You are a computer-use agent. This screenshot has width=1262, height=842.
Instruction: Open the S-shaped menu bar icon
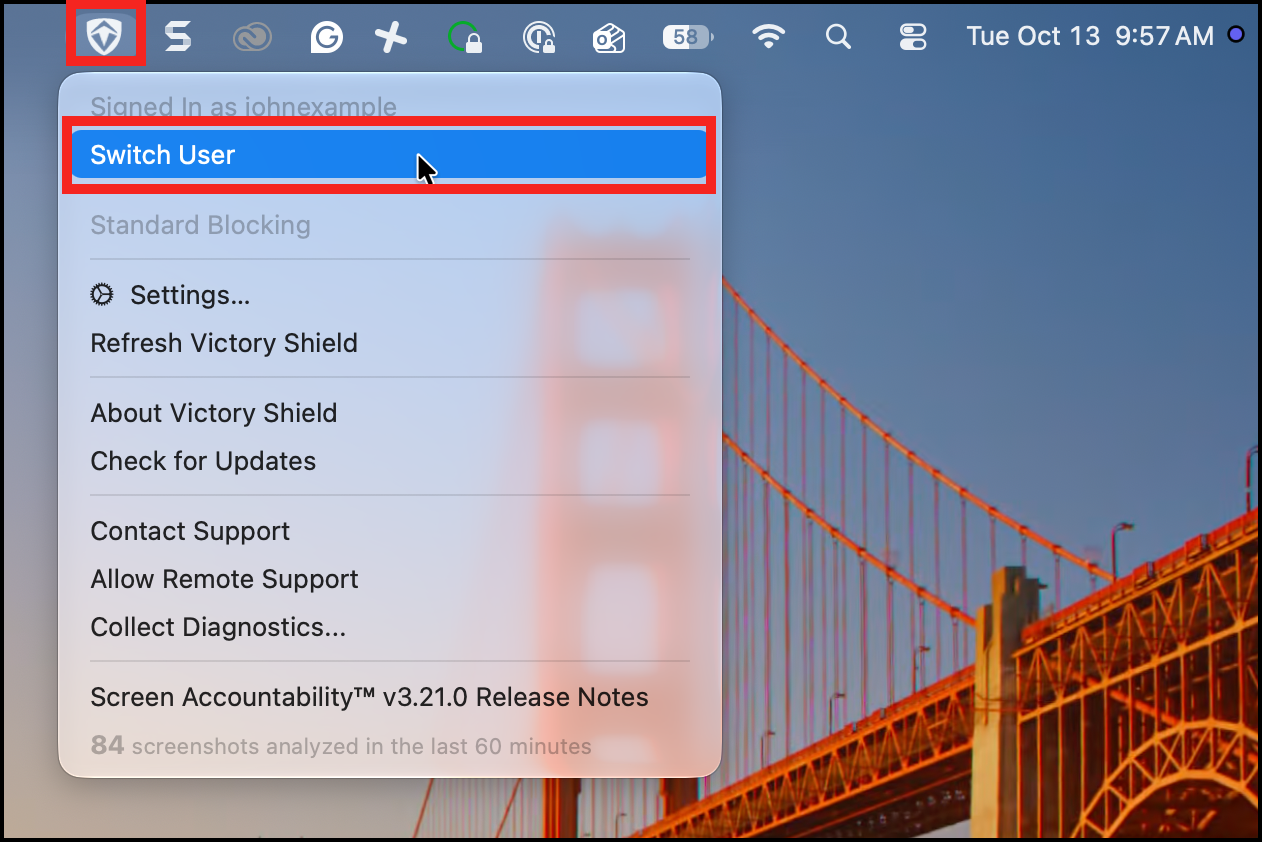[x=178, y=37]
